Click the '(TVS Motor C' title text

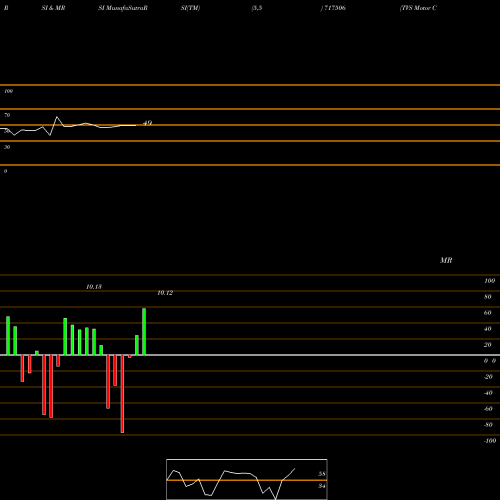point(418,8)
